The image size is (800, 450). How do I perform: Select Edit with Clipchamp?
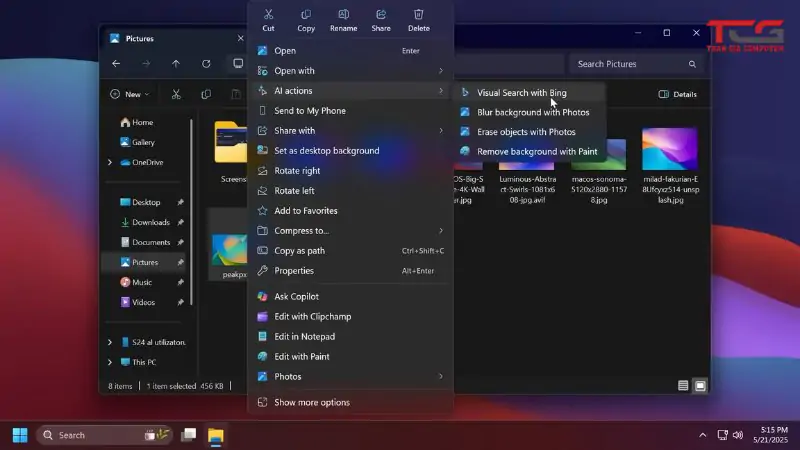351,316
